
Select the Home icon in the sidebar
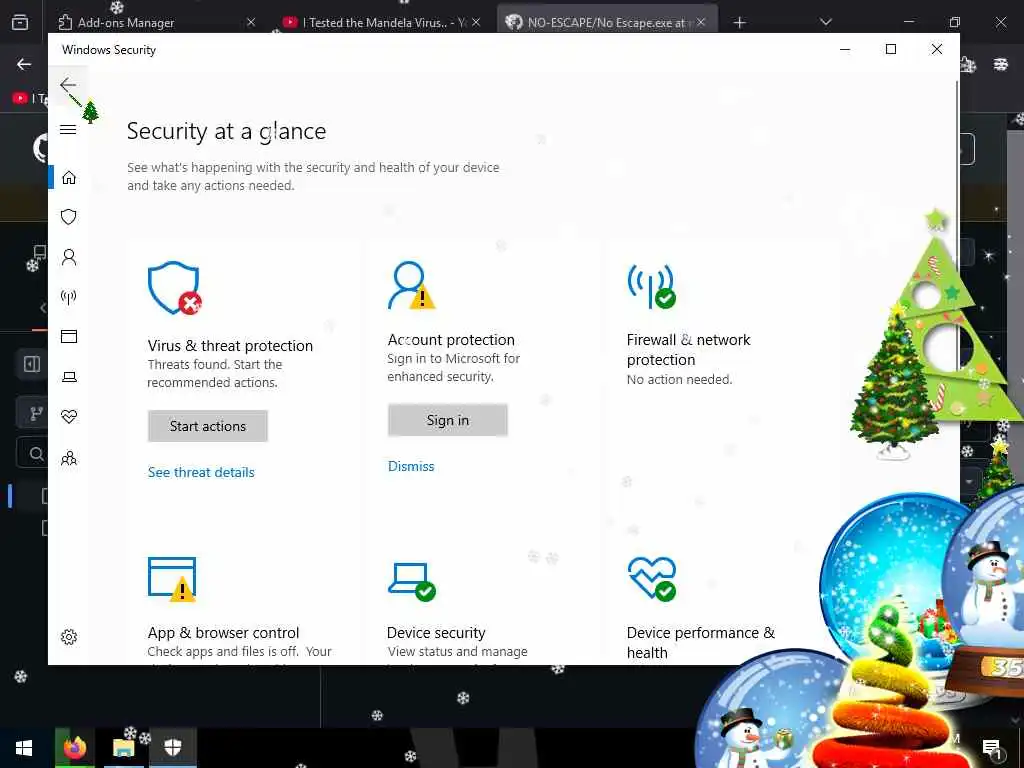[x=69, y=178]
